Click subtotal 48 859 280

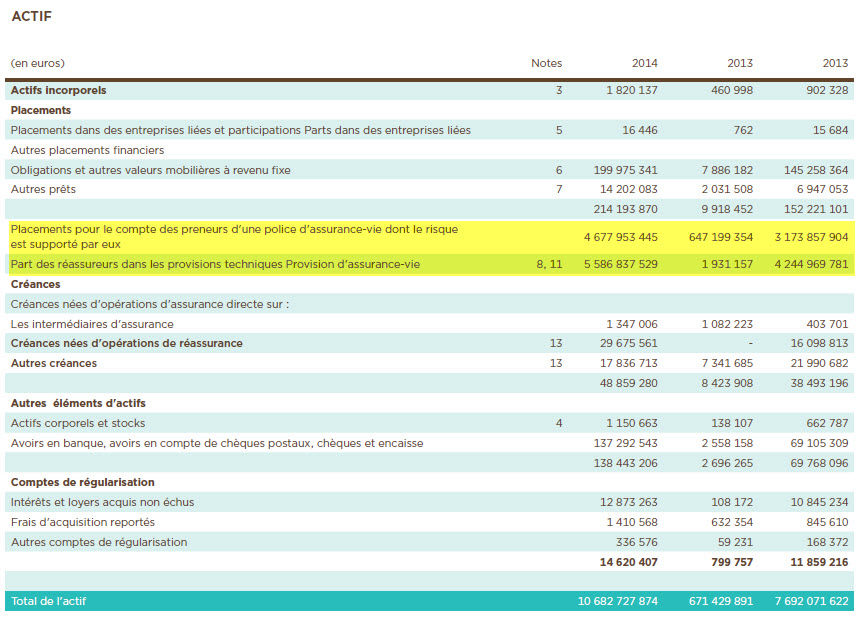pos(629,383)
